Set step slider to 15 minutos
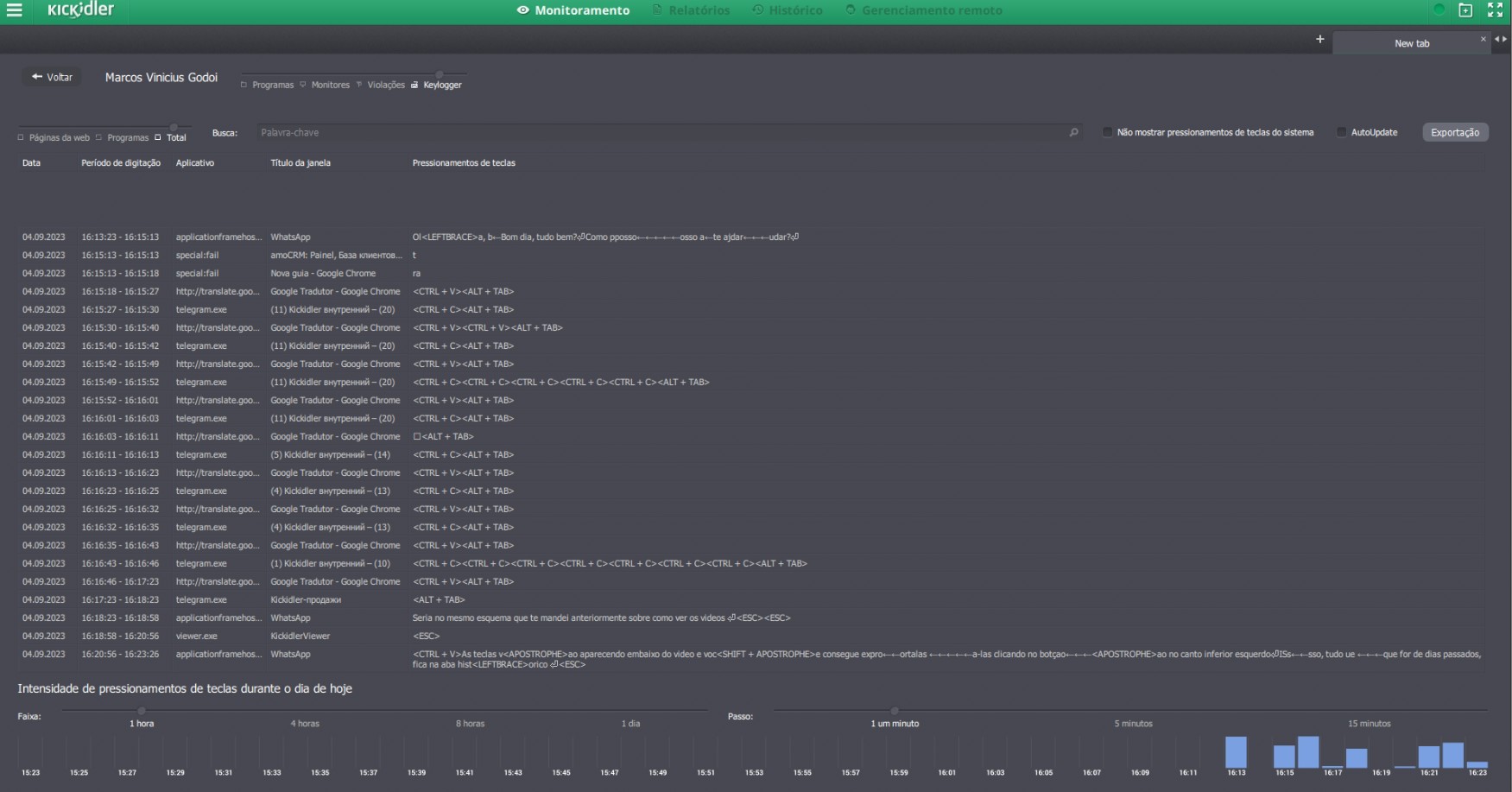This screenshot has width=1512, height=792. (x=1370, y=723)
